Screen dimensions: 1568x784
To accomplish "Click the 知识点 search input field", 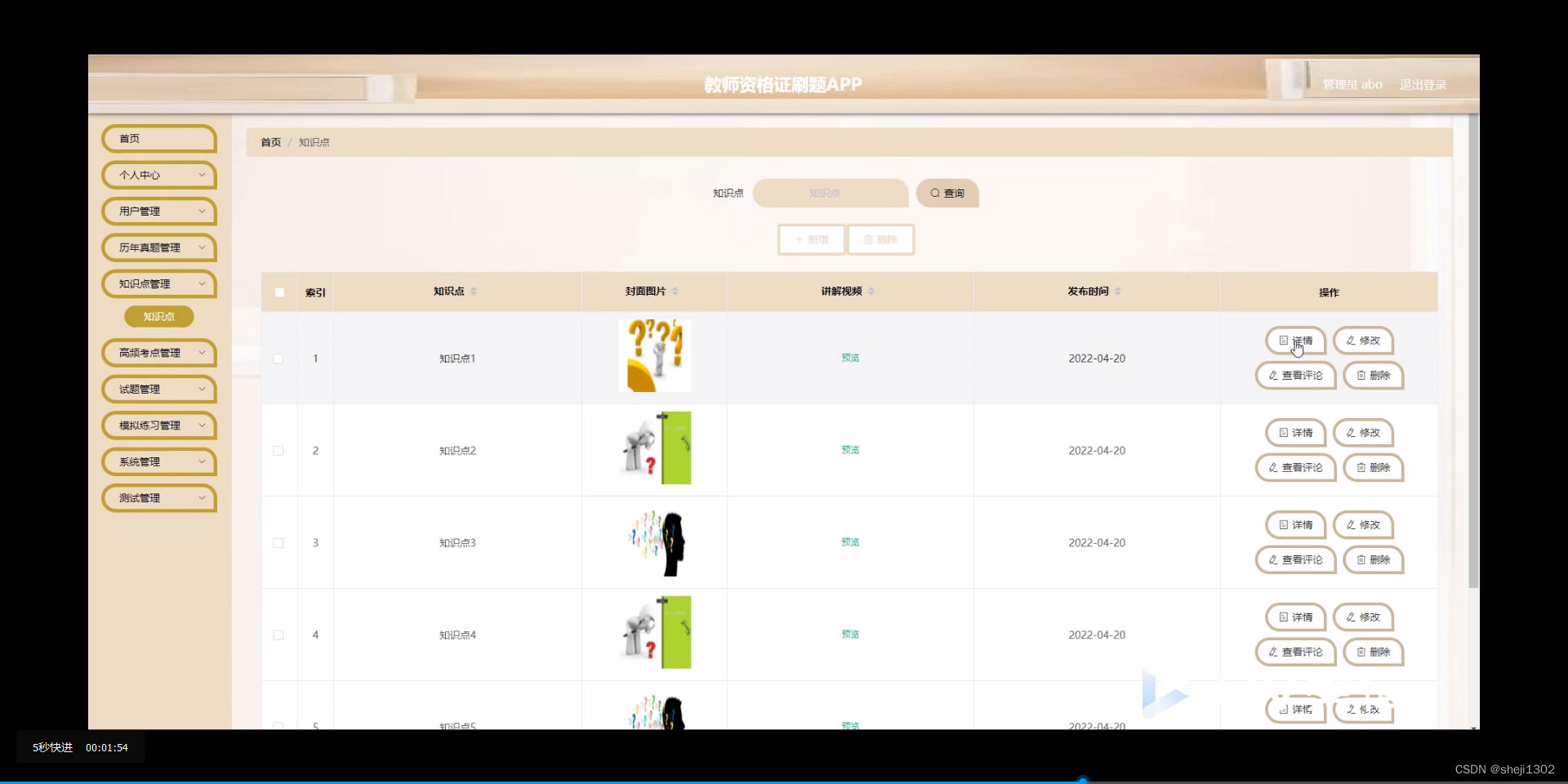I will [x=830, y=193].
